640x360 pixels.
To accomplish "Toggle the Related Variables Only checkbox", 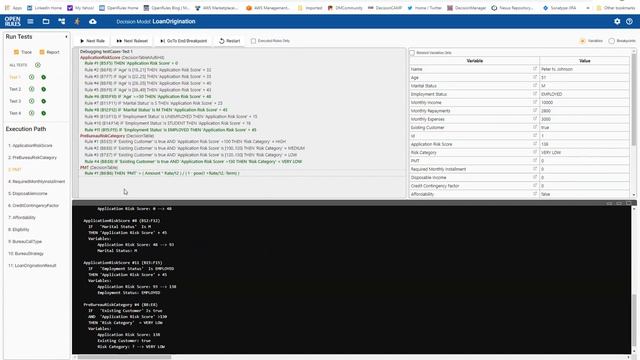I will (x=412, y=53).
